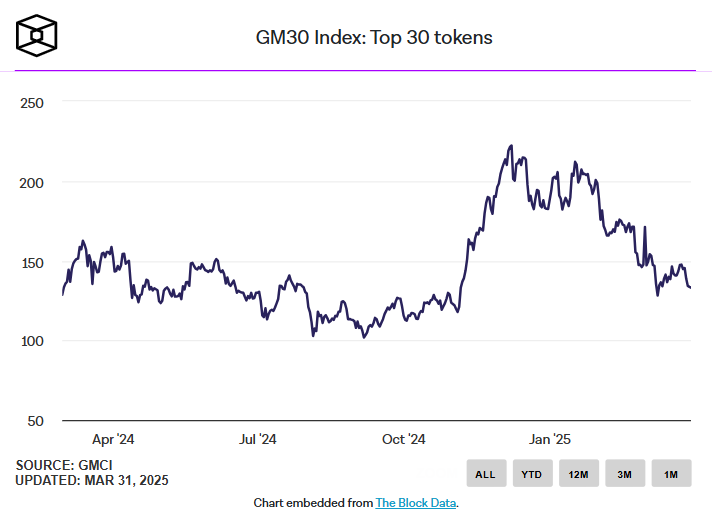Select the 50 y-axis label
This screenshot has width=712, height=514.
(36, 421)
